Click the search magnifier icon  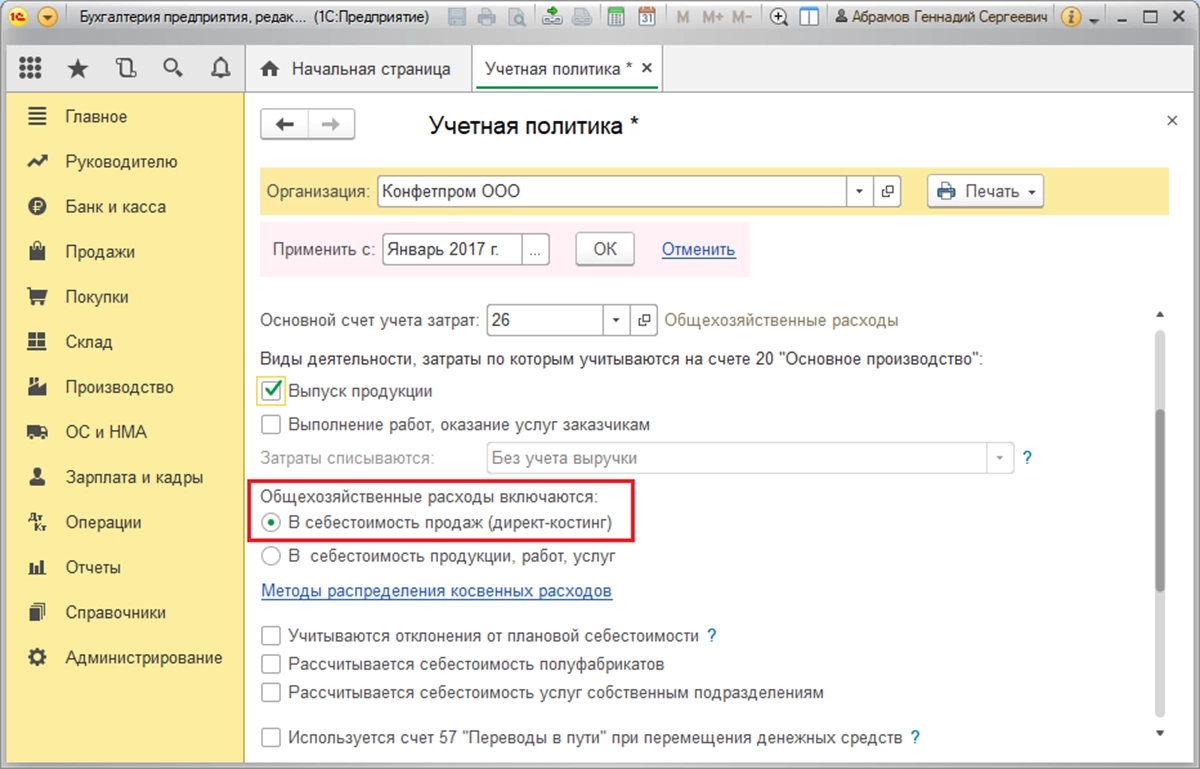point(173,68)
